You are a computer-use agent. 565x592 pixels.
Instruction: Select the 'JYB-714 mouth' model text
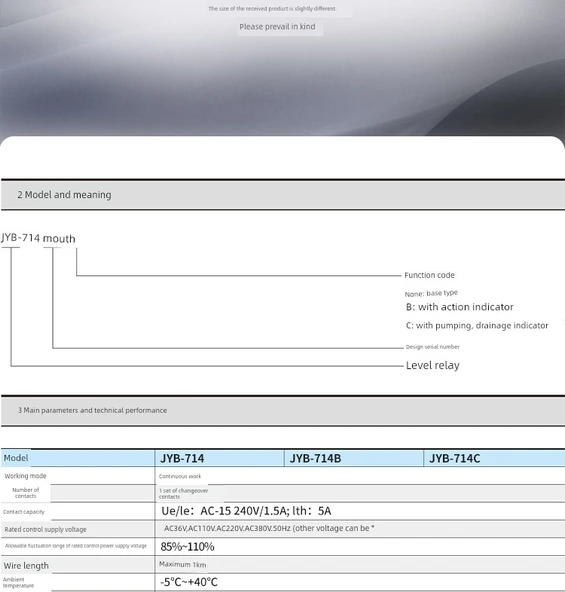click(x=38, y=238)
